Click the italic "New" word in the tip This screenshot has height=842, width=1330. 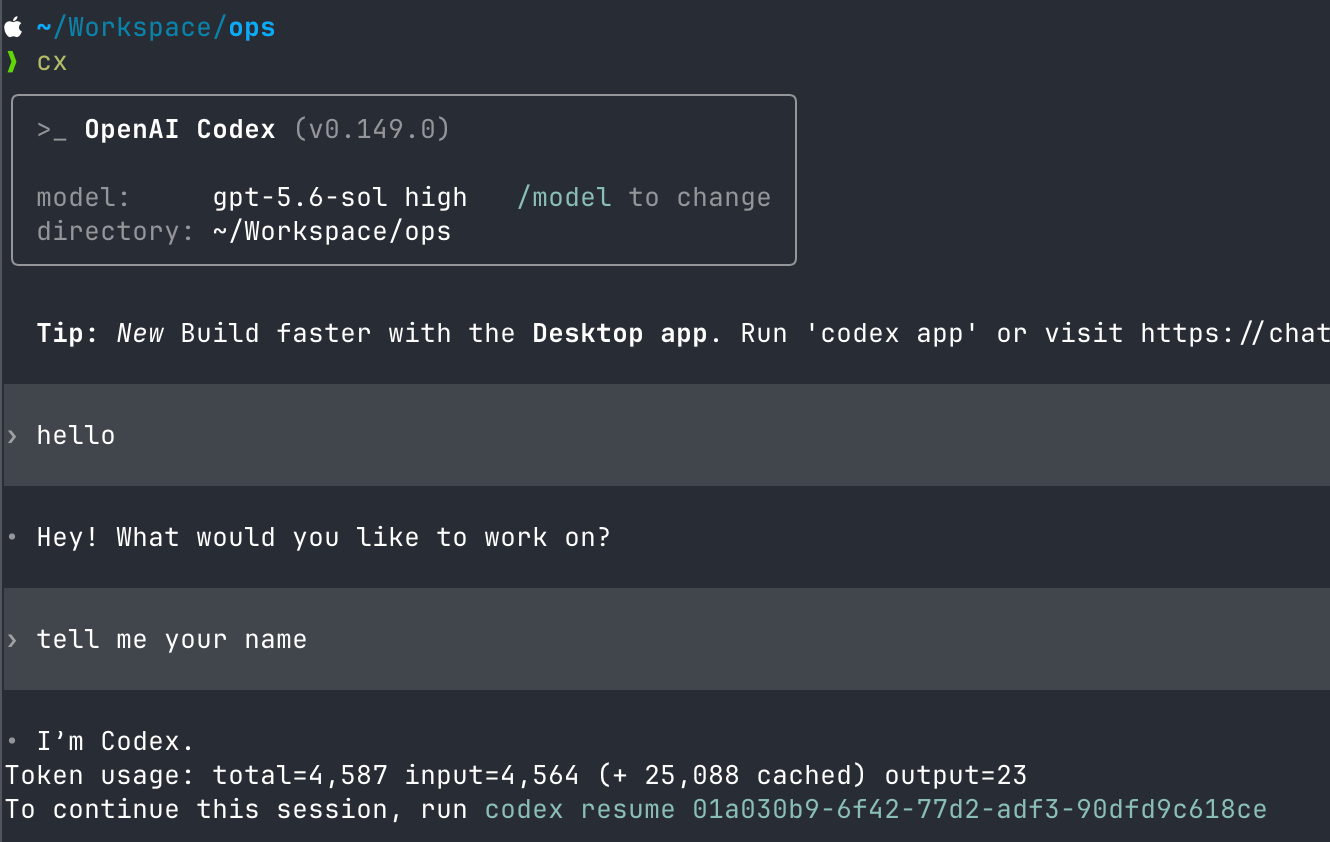coord(140,333)
